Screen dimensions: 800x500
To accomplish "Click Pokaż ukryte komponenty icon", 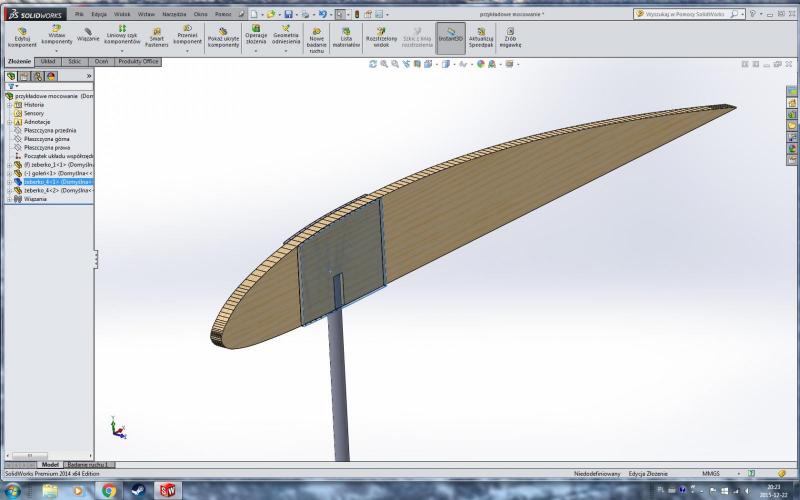I will click(x=222, y=38).
